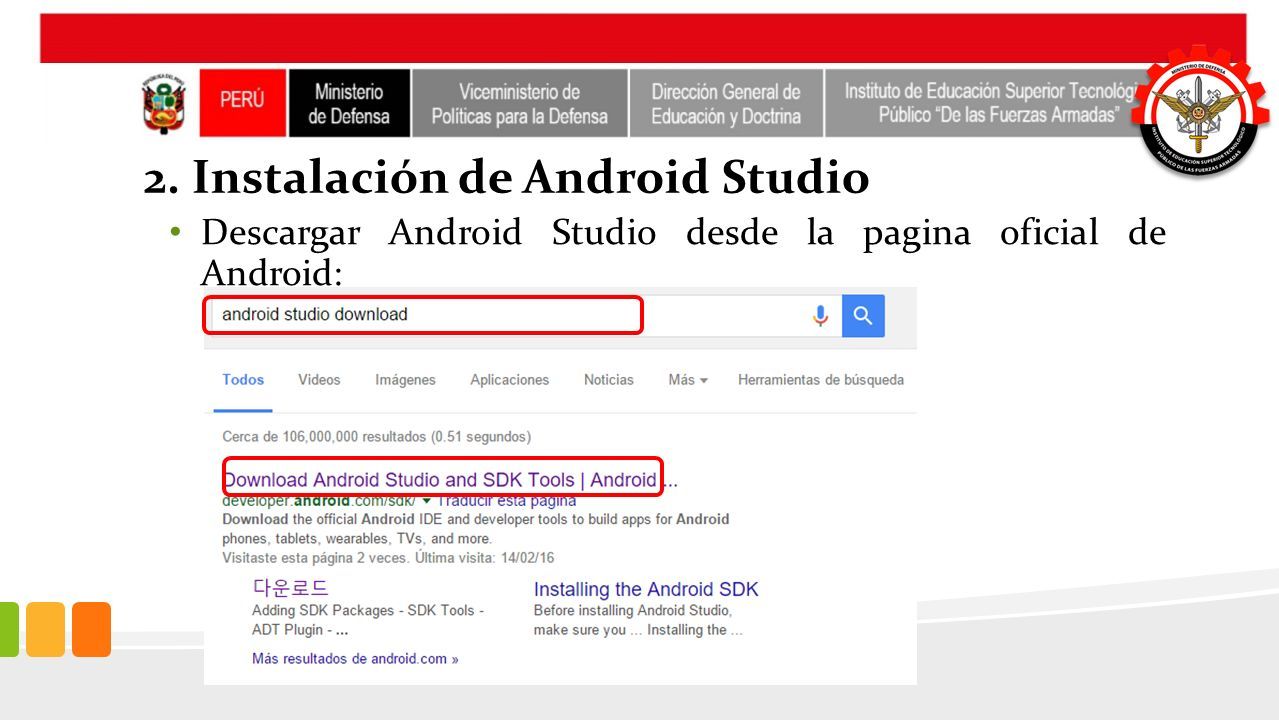Click the Adding SDK Packages snippet text
The image size is (1279, 720).
coord(368,620)
